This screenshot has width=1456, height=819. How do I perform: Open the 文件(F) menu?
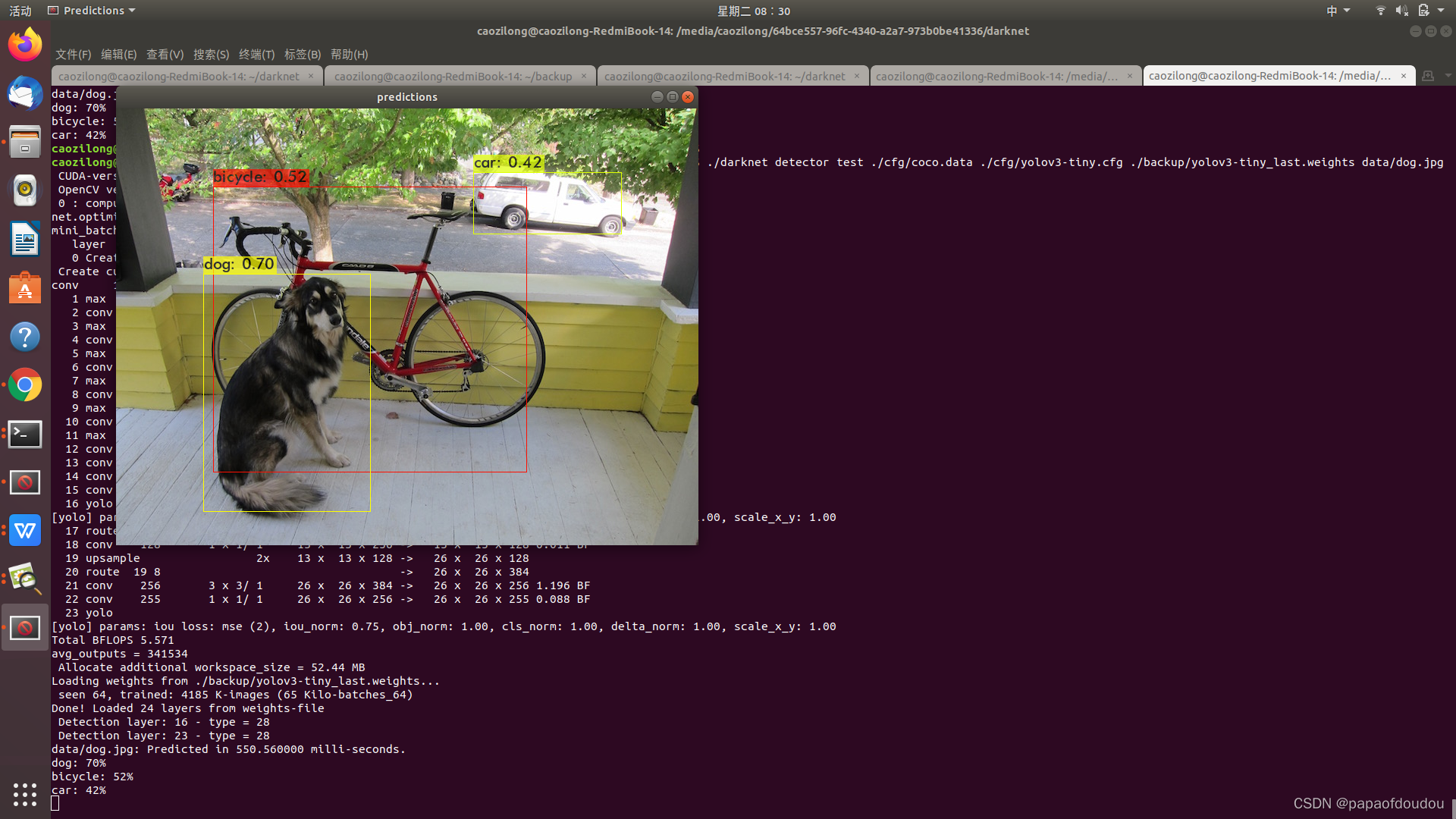point(73,55)
